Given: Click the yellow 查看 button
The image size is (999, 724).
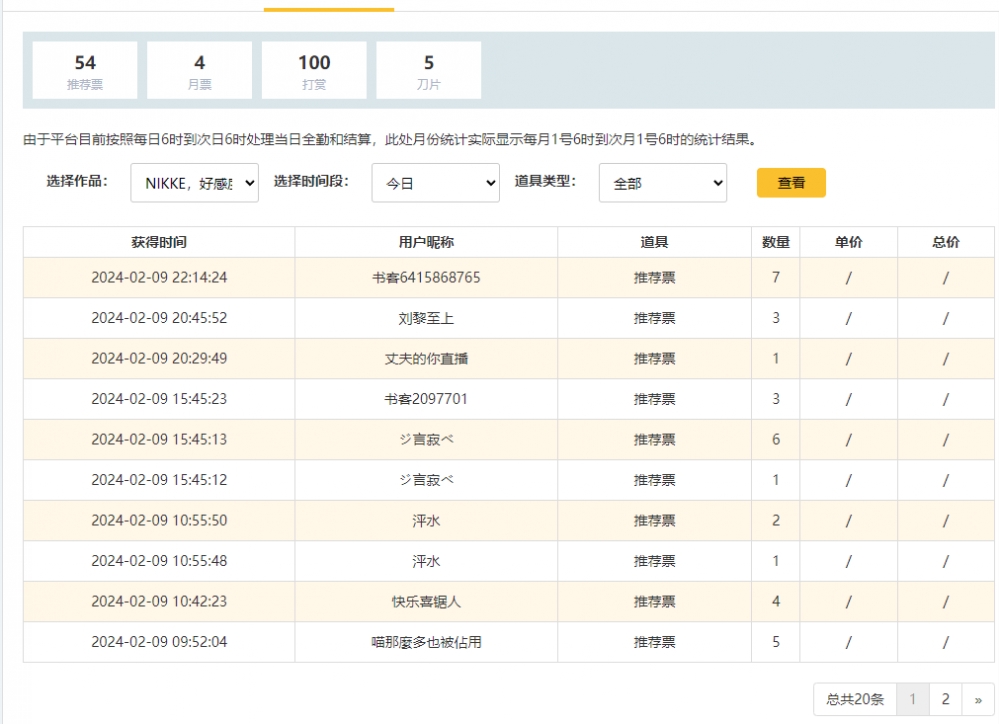Looking at the screenshot, I should (791, 183).
